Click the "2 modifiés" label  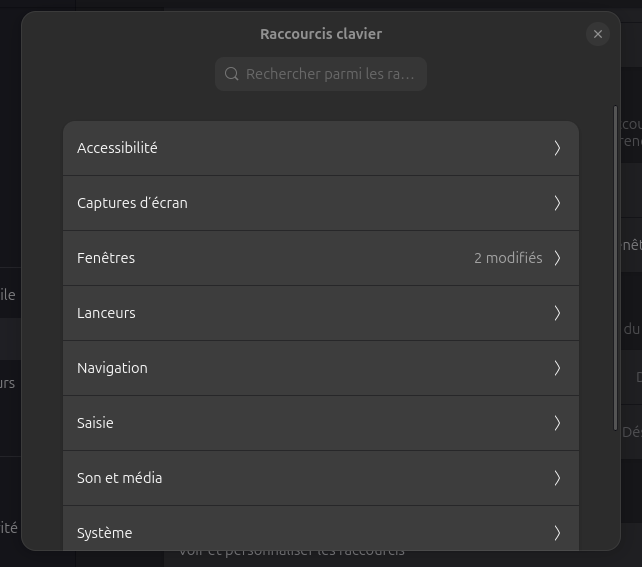click(508, 258)
